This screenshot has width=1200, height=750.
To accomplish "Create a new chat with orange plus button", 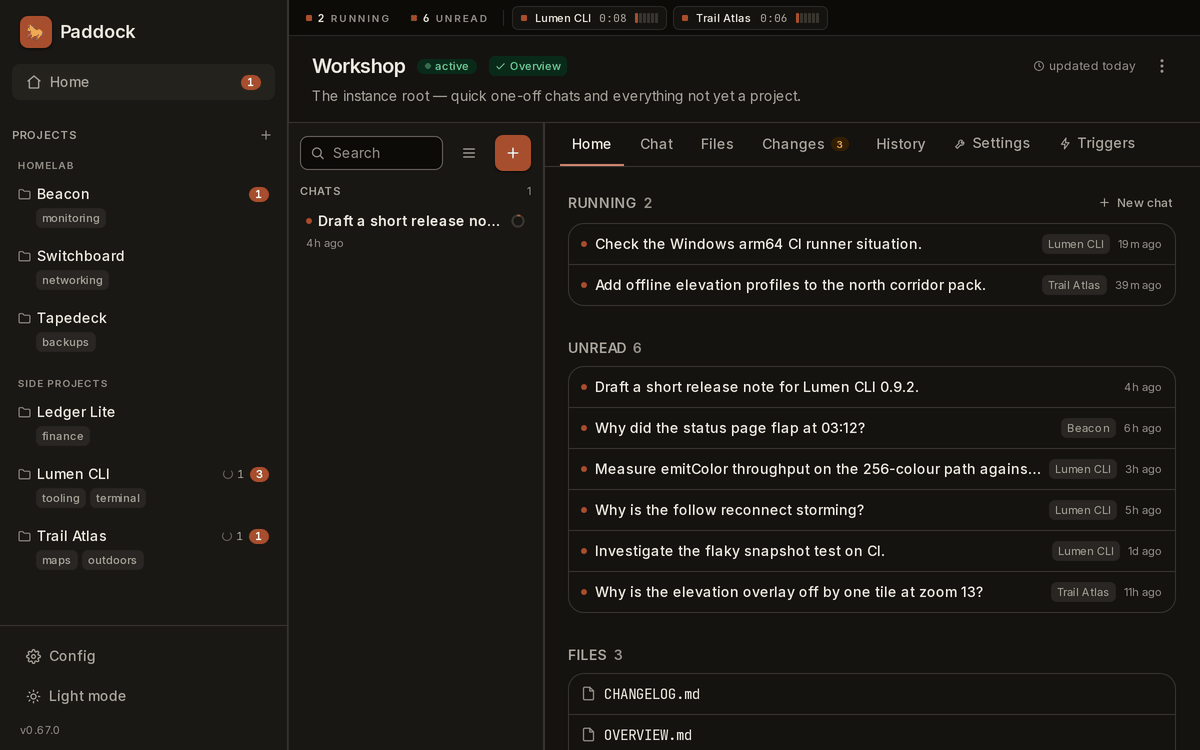I will click(513, 153).
